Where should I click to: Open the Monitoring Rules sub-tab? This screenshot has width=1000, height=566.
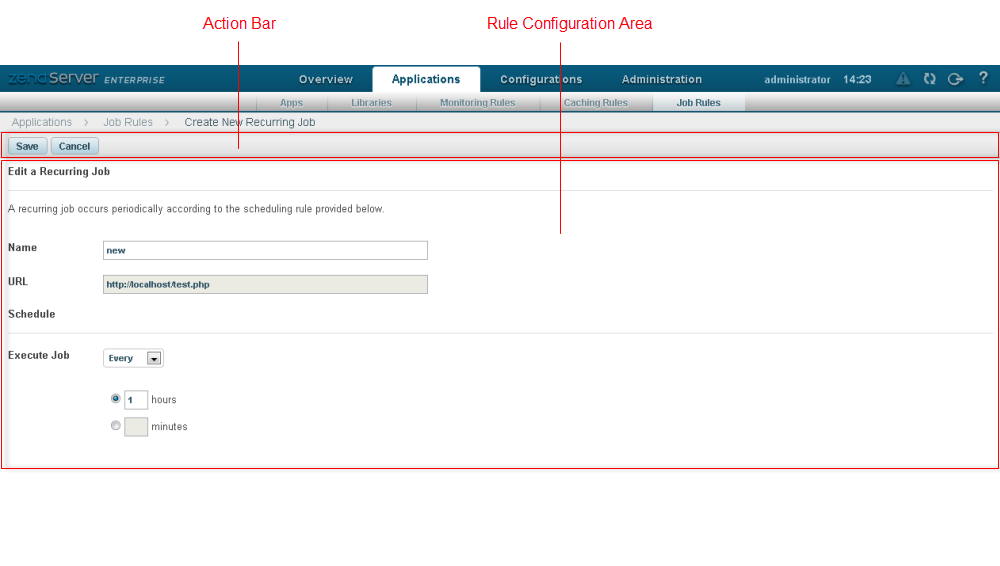[x=477, y=102]
